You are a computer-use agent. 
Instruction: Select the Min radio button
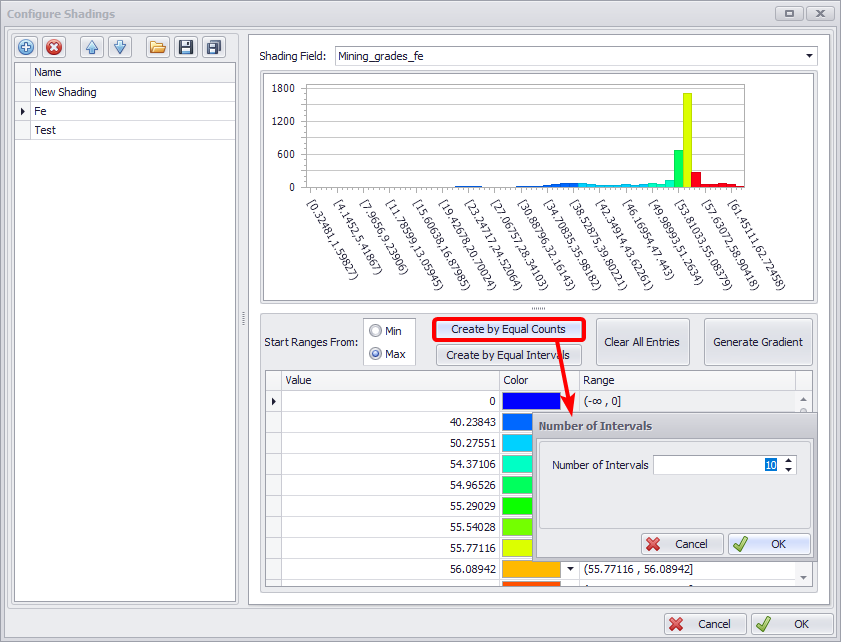point(376,331)
